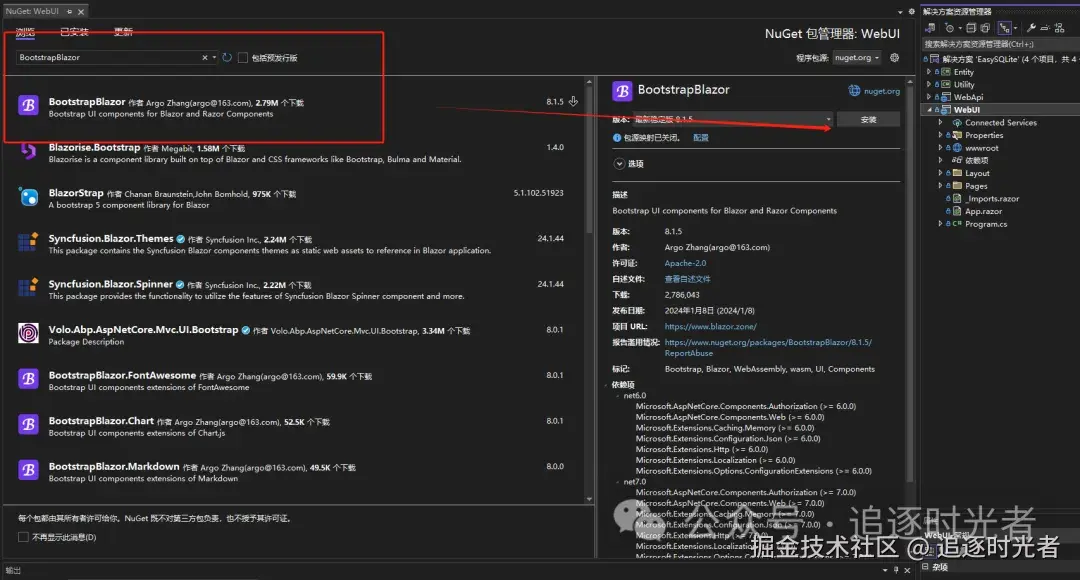Viewport: 1080px width, 580px height.
Task: Toggle Preview Selected Items icon
Action: [1045, 28]
